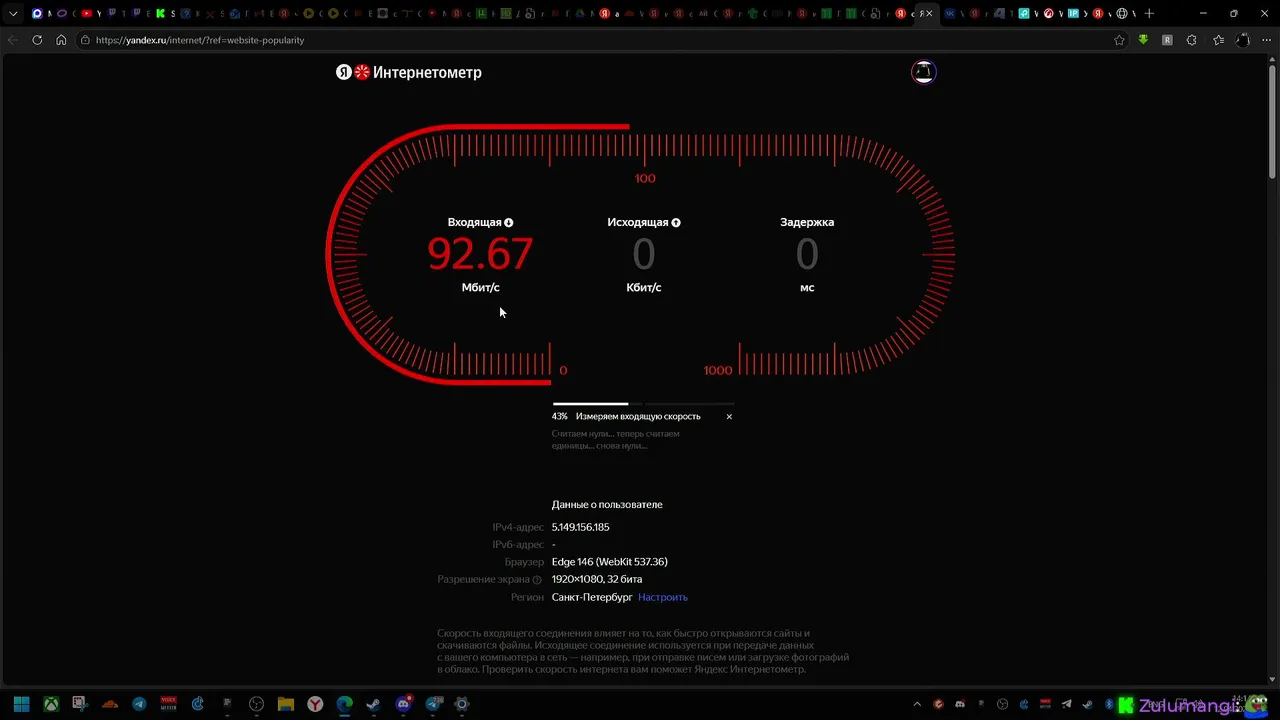Viewport: 1280px width, 720px height.
Task: Cancel the speed test with the X
Action: click(x=729, y=416)
